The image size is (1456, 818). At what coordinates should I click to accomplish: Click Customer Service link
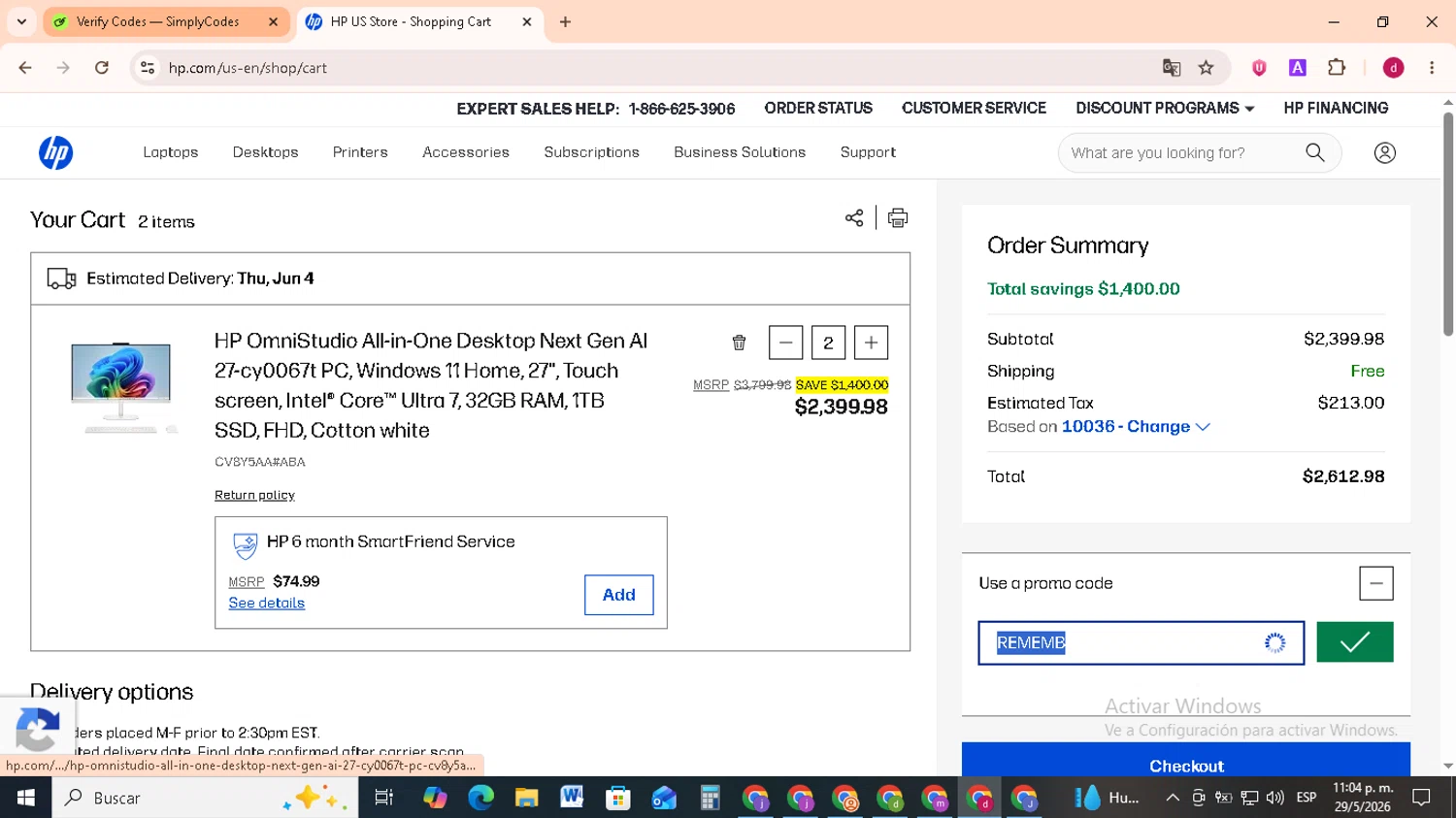tap(974, 109)
